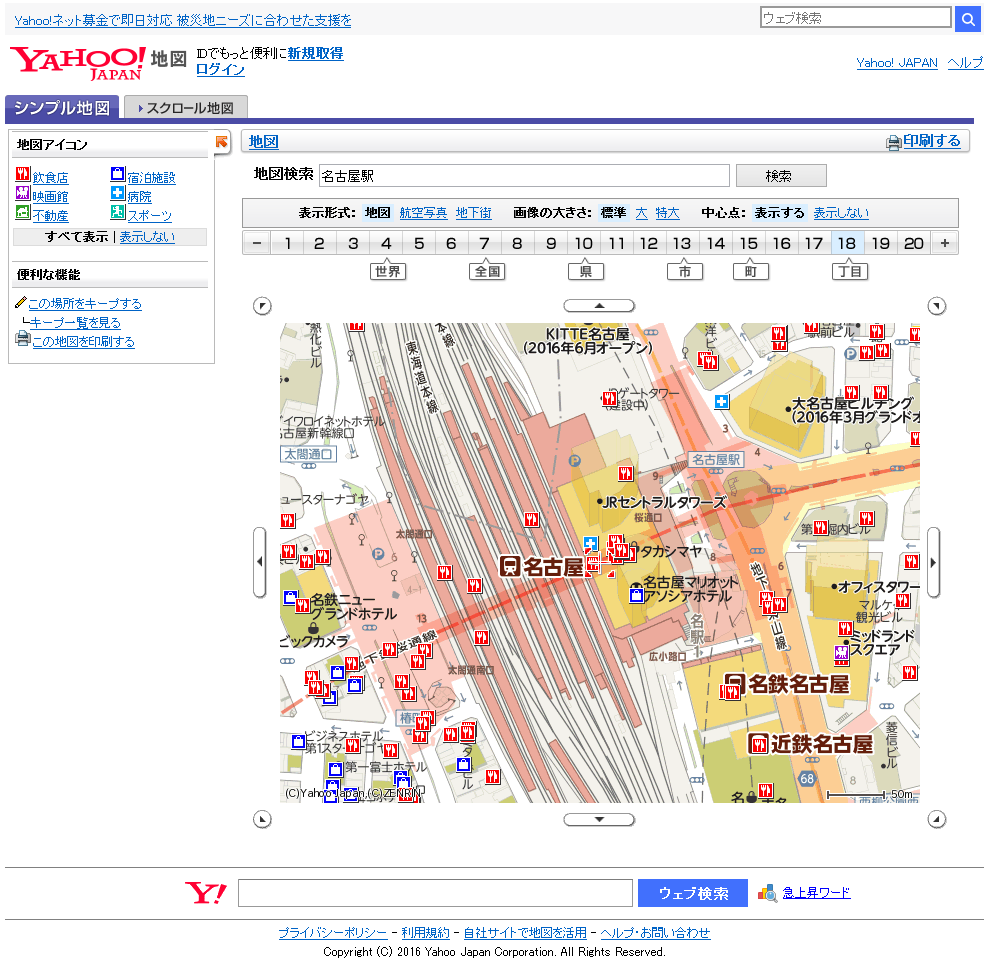Open キープ一覧を見る link

point(75,322)
